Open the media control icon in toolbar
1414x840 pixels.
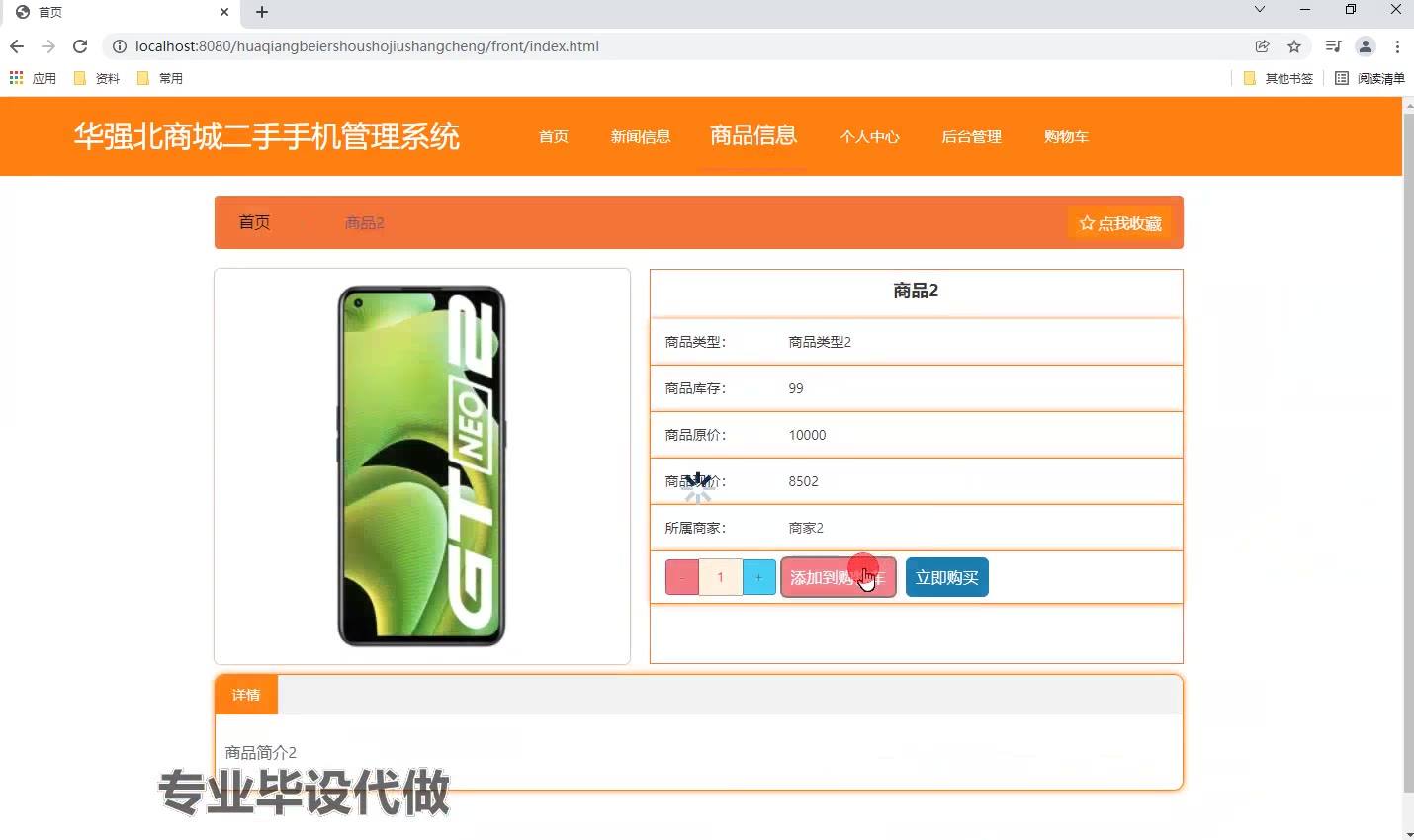point(1334,46)
